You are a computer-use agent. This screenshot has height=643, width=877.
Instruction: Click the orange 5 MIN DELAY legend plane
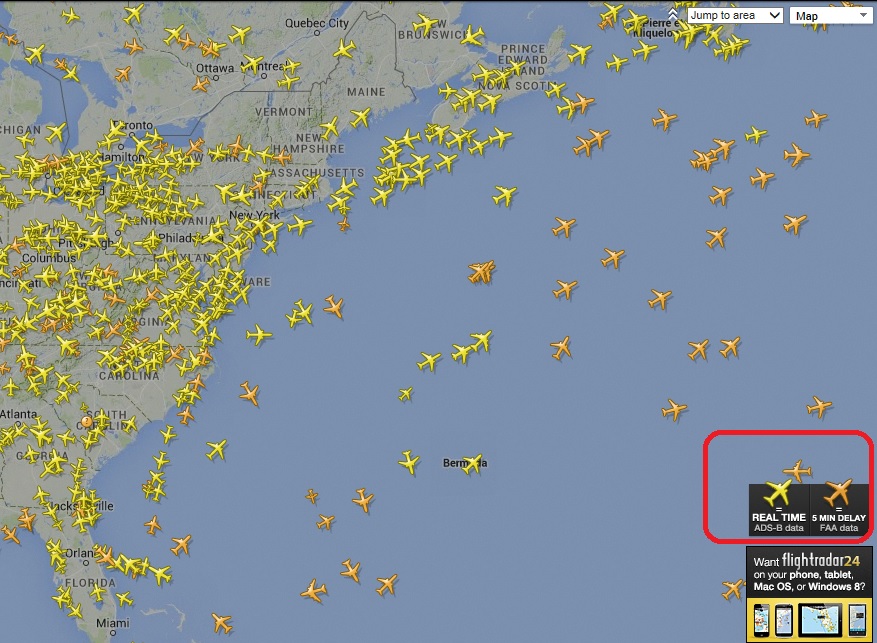(x=838, y=493)
